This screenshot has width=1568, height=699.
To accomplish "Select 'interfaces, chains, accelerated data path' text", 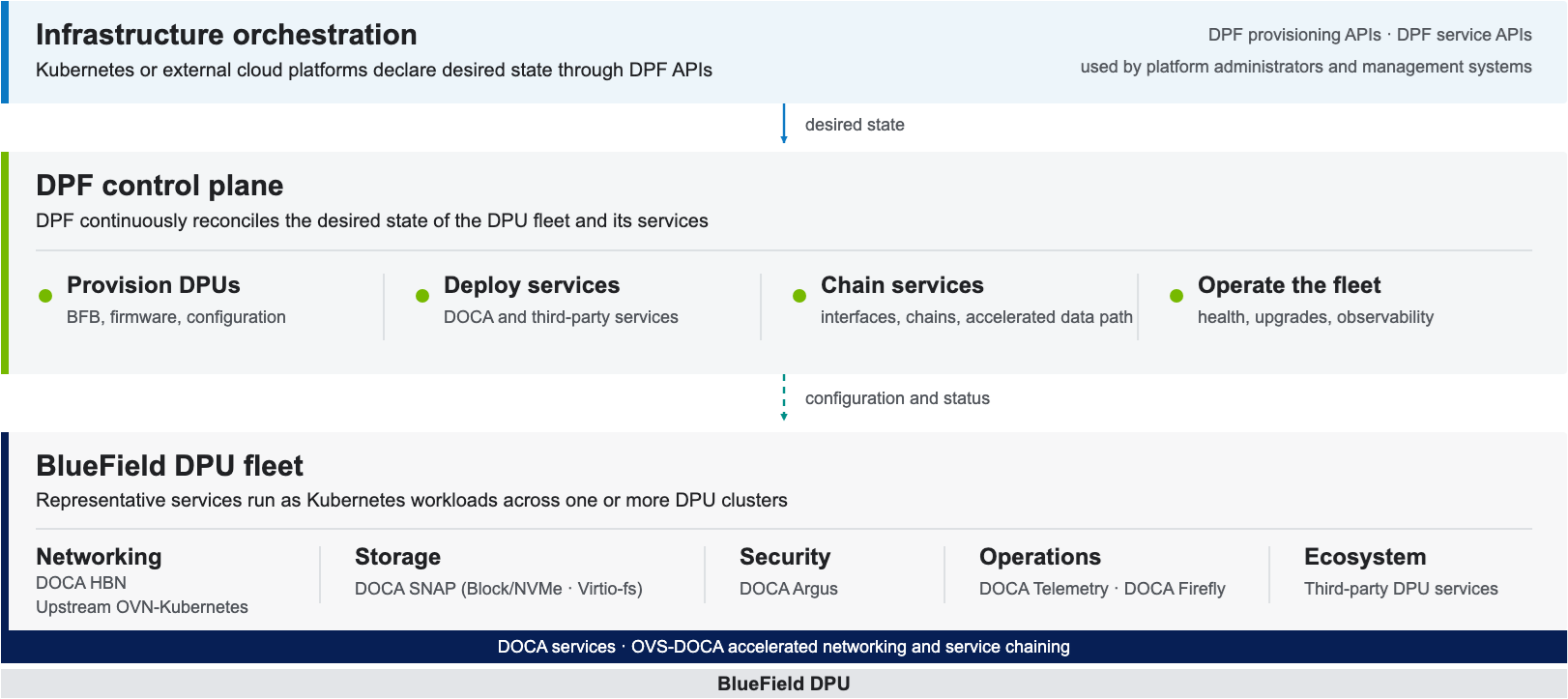I will pos(976,317).
